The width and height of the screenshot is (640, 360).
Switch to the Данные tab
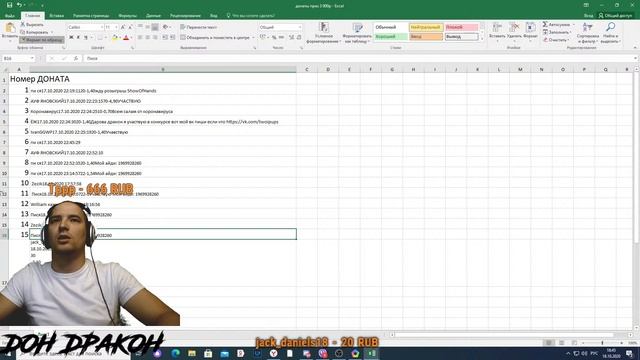153,16
